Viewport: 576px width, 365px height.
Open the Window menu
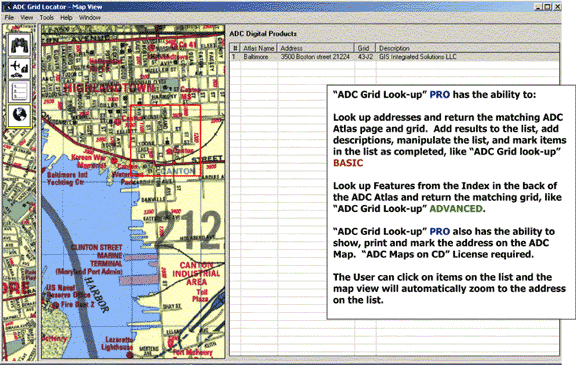pos(90,18)
